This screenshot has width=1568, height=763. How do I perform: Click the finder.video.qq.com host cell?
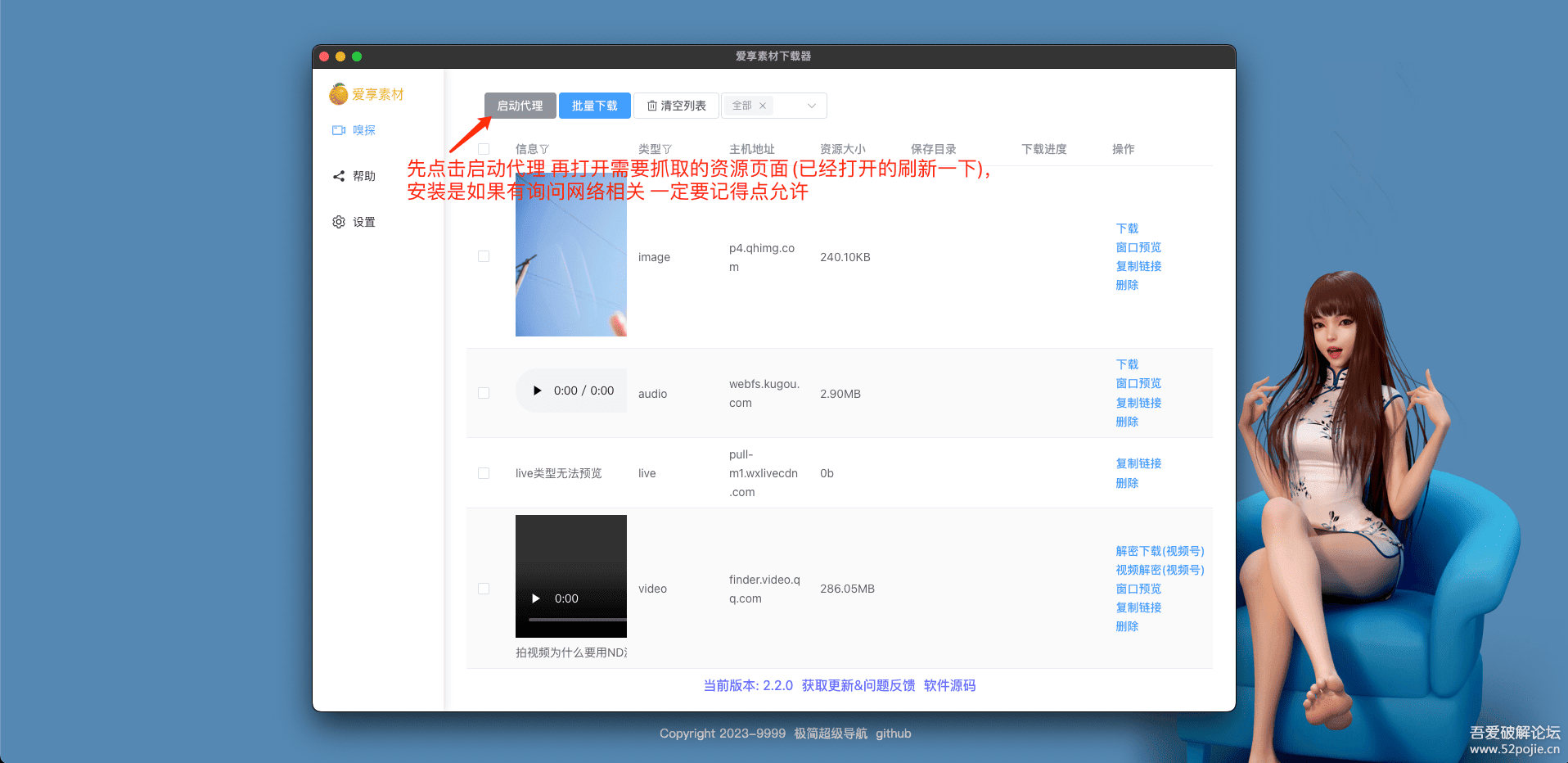coord(765,589)
